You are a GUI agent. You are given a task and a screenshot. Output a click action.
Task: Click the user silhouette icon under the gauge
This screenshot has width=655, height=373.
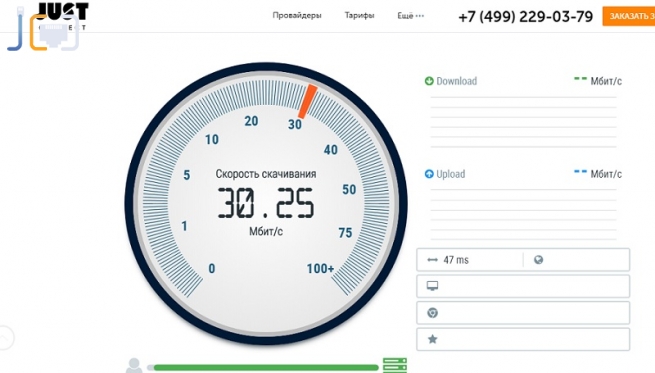point(134,365)
